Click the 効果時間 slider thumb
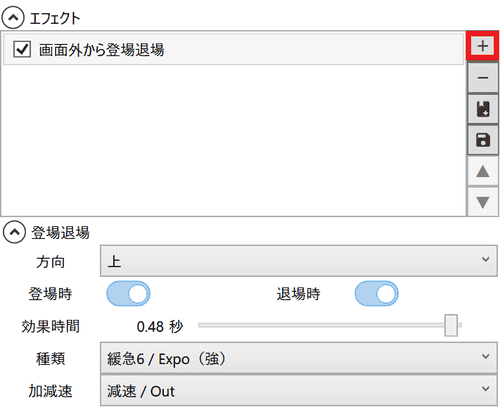500x409 pixels. [451, 325]
